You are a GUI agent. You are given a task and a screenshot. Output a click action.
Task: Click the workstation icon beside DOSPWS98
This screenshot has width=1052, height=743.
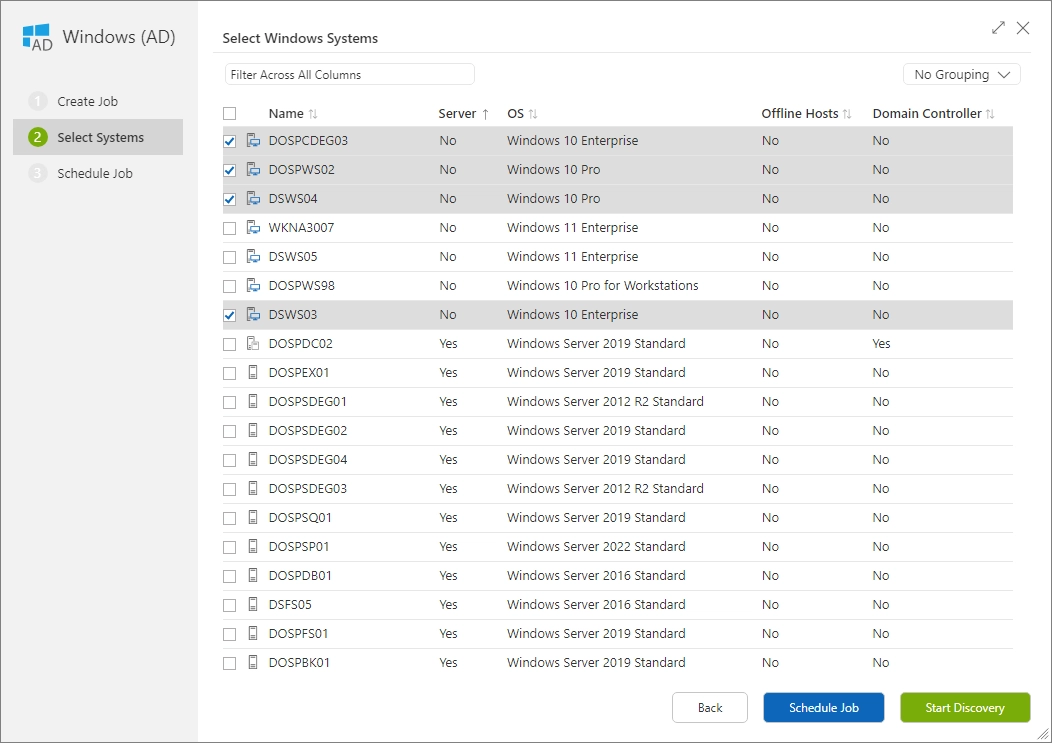tap(253, 285)
